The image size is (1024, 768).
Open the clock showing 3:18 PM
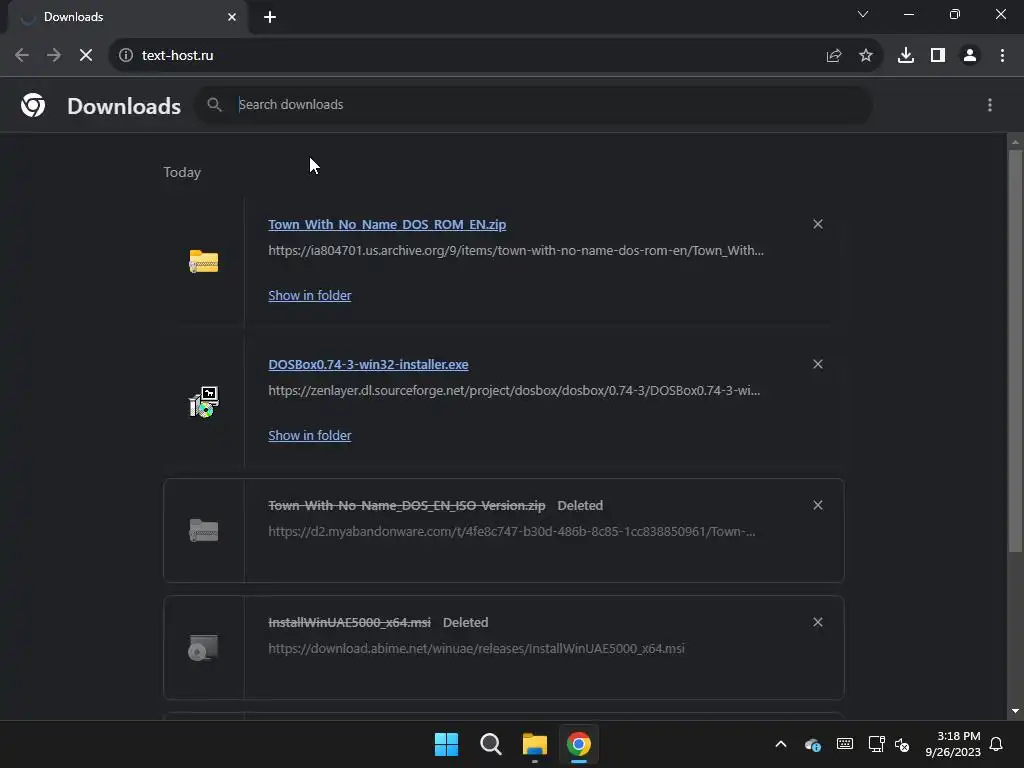[953, 744]
